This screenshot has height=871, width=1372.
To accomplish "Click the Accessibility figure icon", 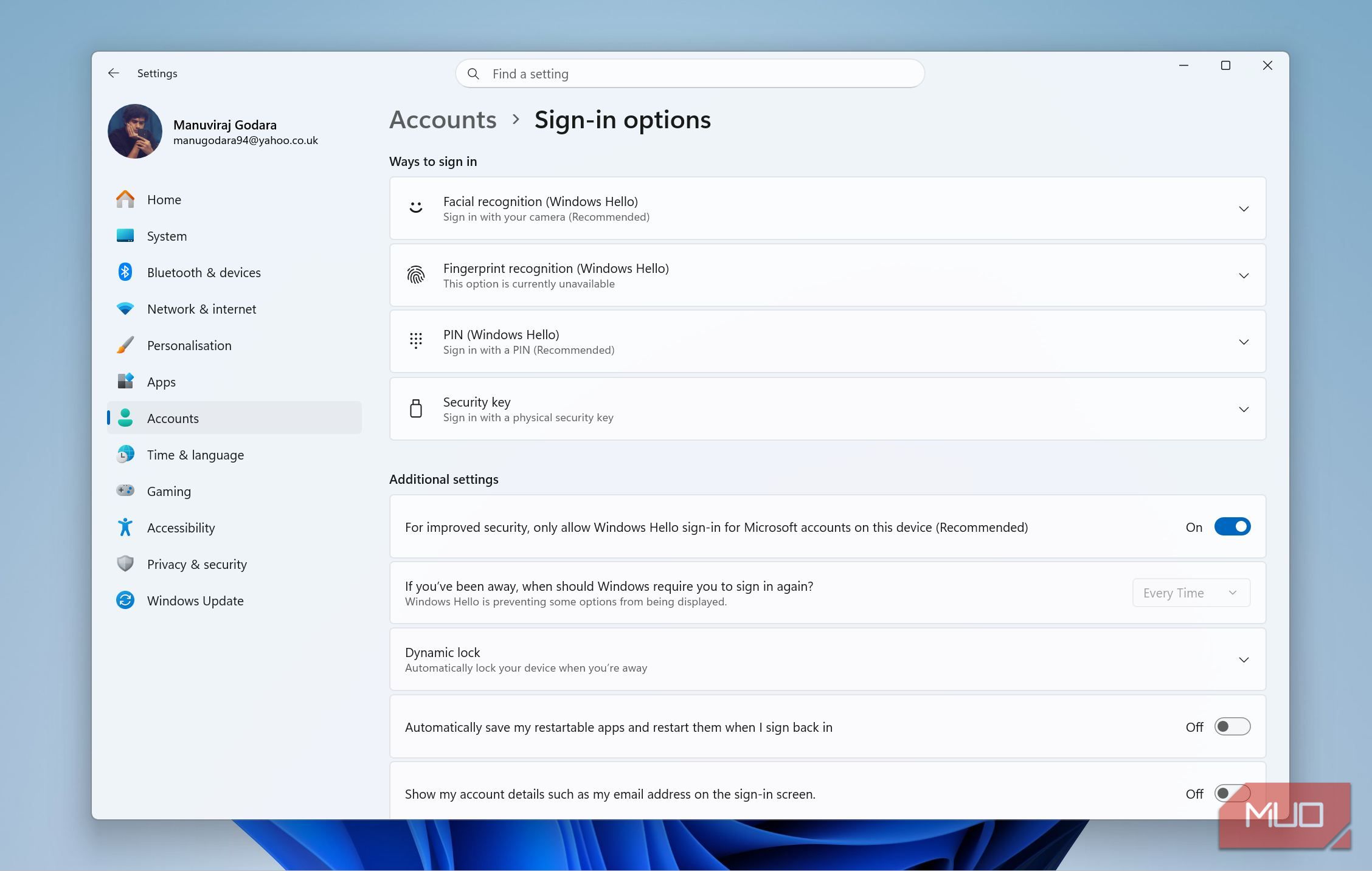I will click(125, 527).
